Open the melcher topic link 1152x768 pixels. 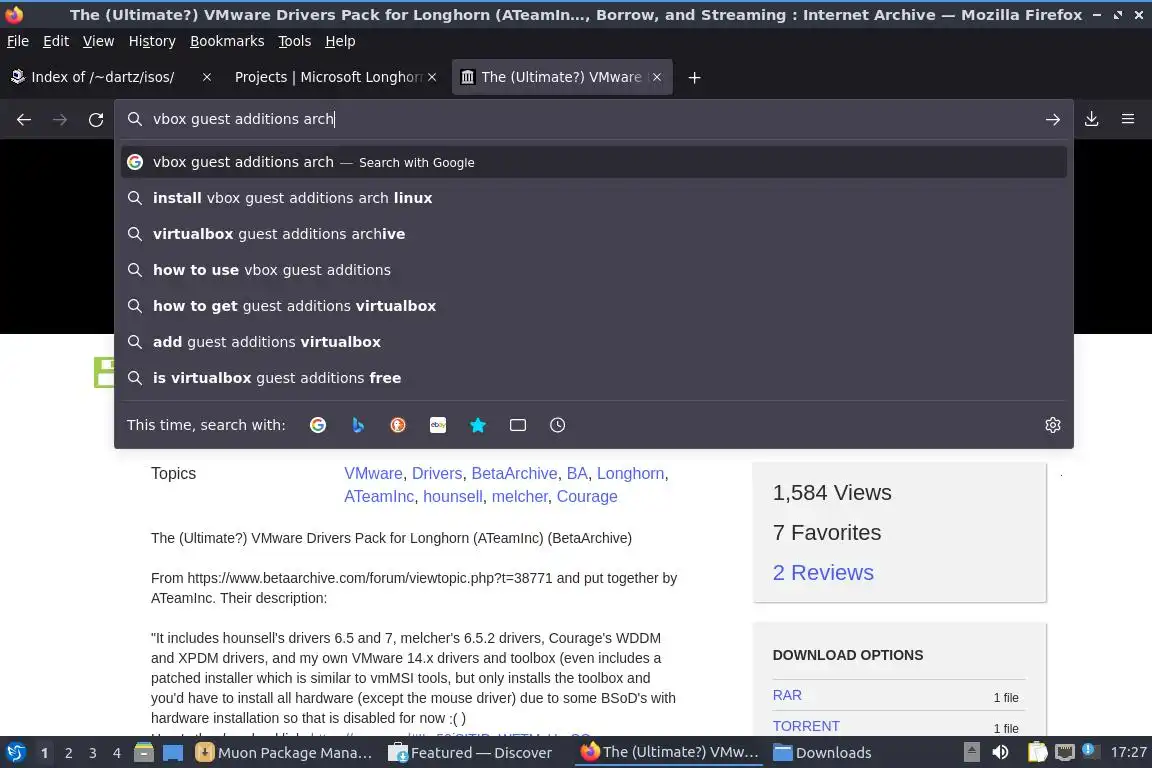(519, 496)
